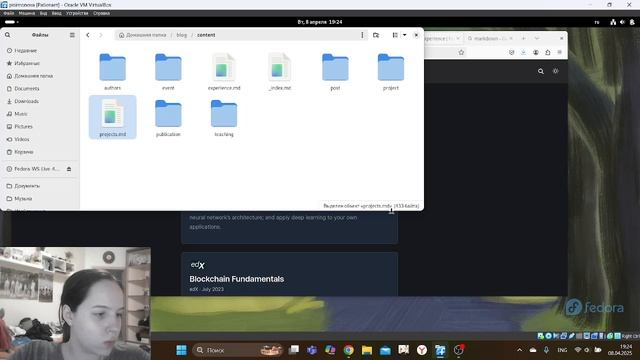Open VirtualBox Справка menu
The image size is (640, 360).
click(x=101, y=13)
